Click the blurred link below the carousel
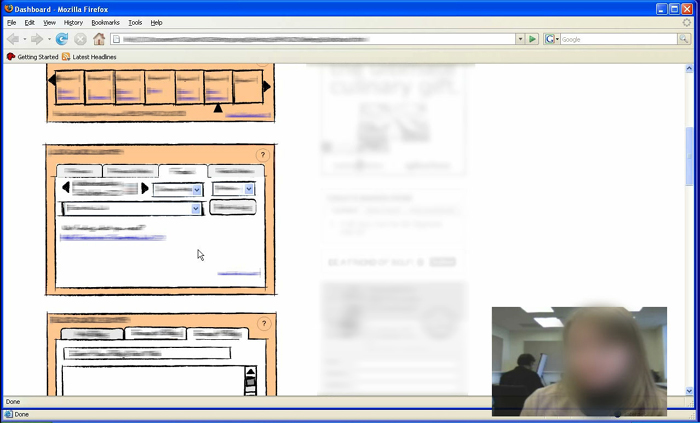700x423 pixels. (x=248, y=116)
